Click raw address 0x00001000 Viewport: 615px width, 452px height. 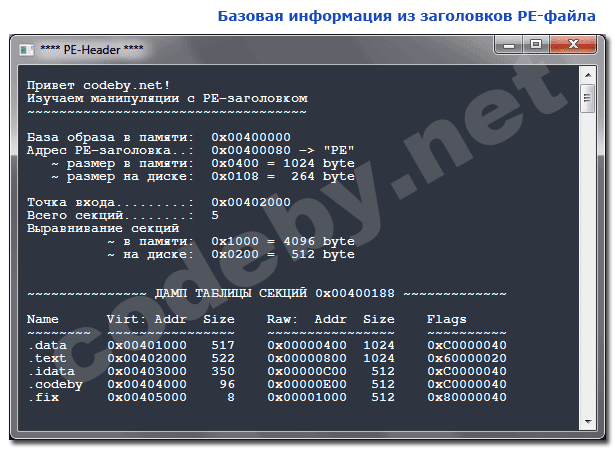click(307, 397)
